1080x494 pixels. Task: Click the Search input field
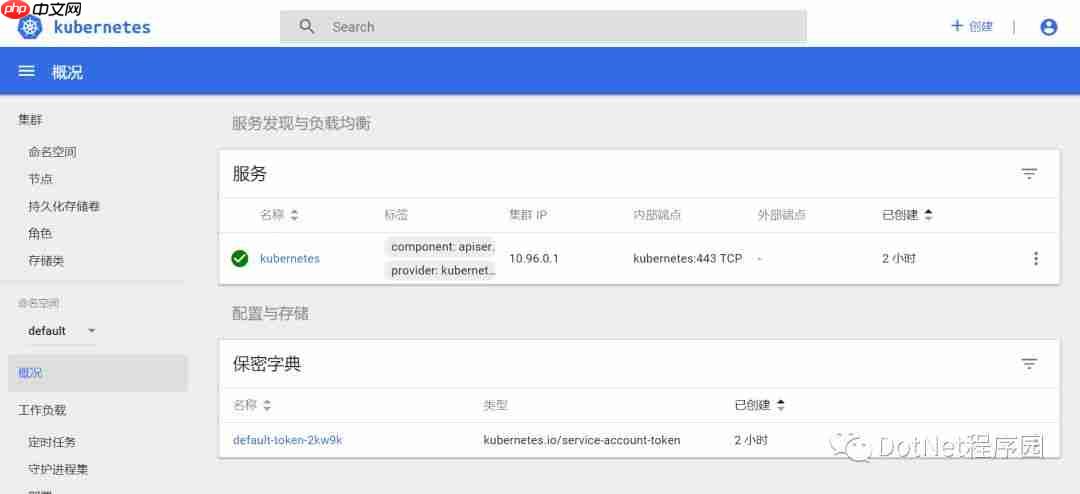pos(543,27)
